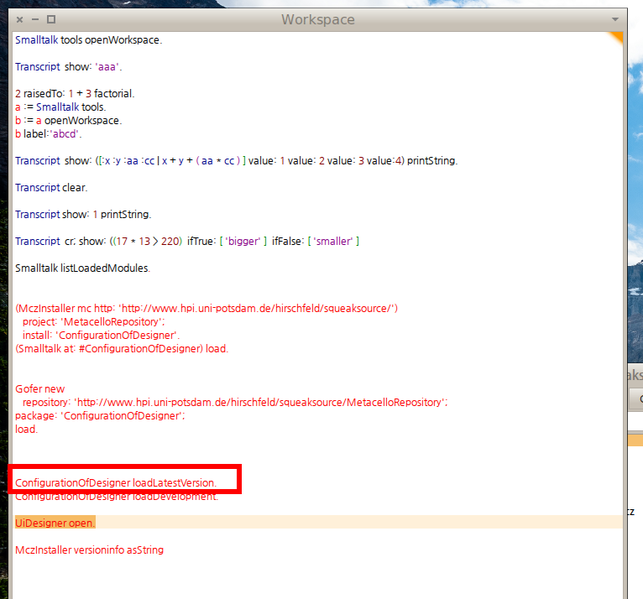
Task: Click the 'Transcript clear.' line
Action: [x=51, y=187]
